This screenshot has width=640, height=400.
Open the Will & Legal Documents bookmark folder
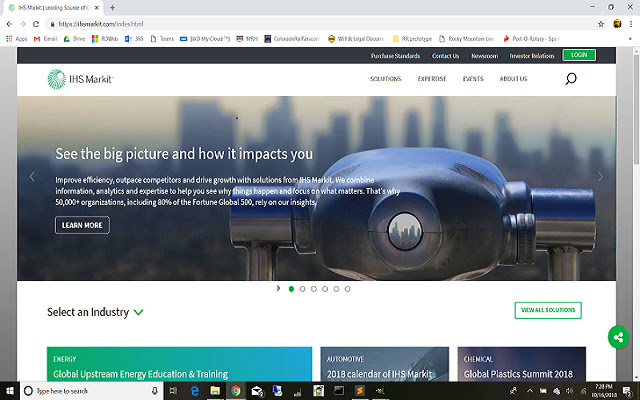tap(356, 39)
